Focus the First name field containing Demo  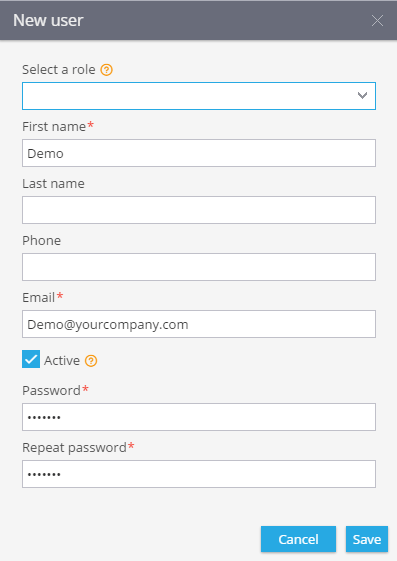(x=199, y=153)
